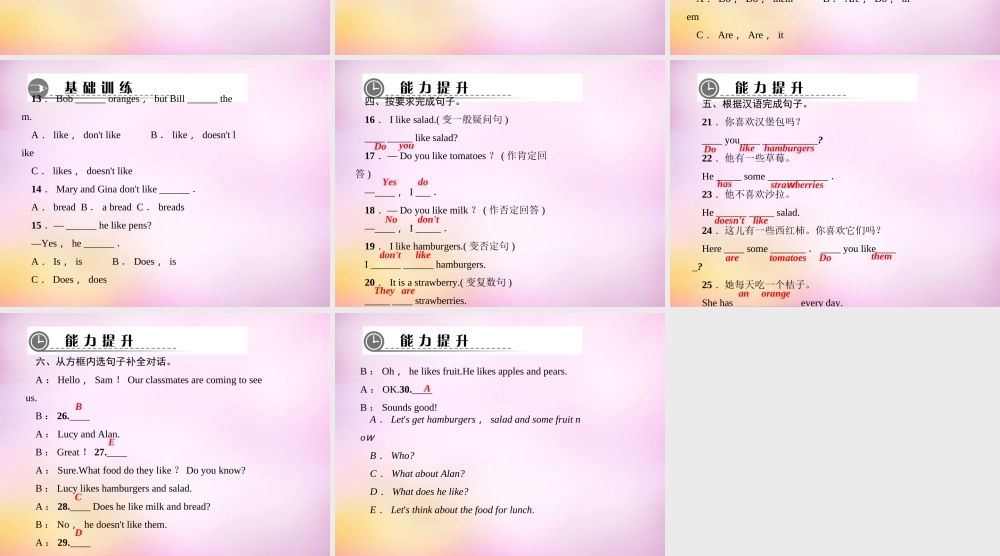This screenshot has height=556, width=1000.
Task: Click the option 'B. Does, is'
Action: click(x=144, y=261)
